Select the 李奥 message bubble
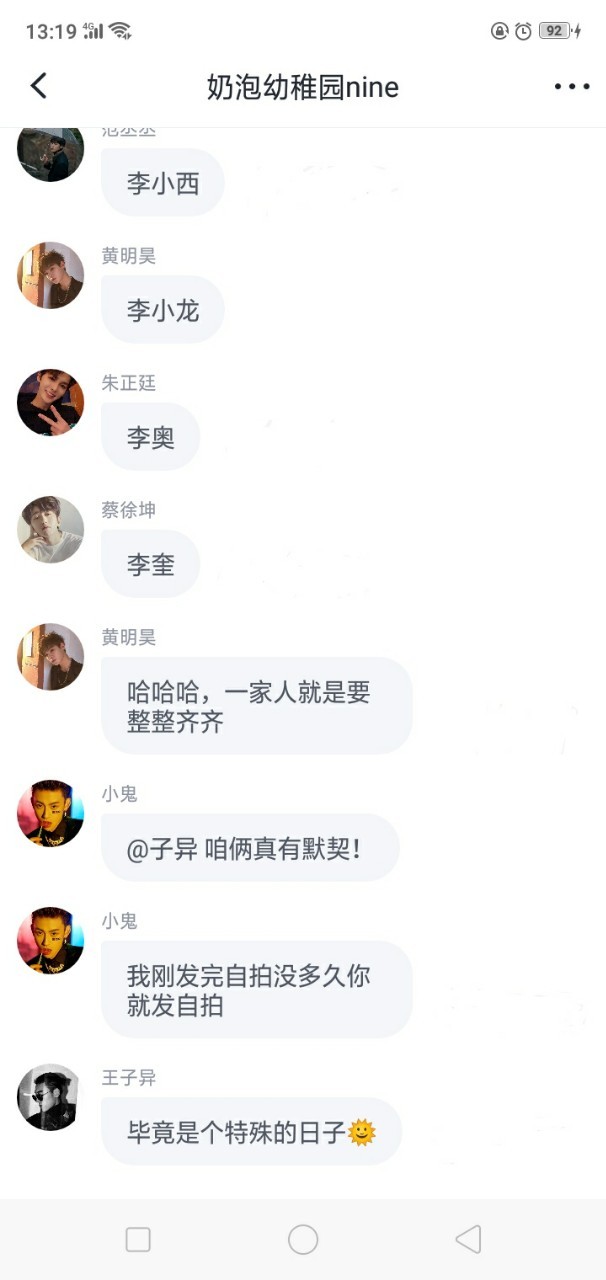606x1280 pixels. (x=151, y=436)
